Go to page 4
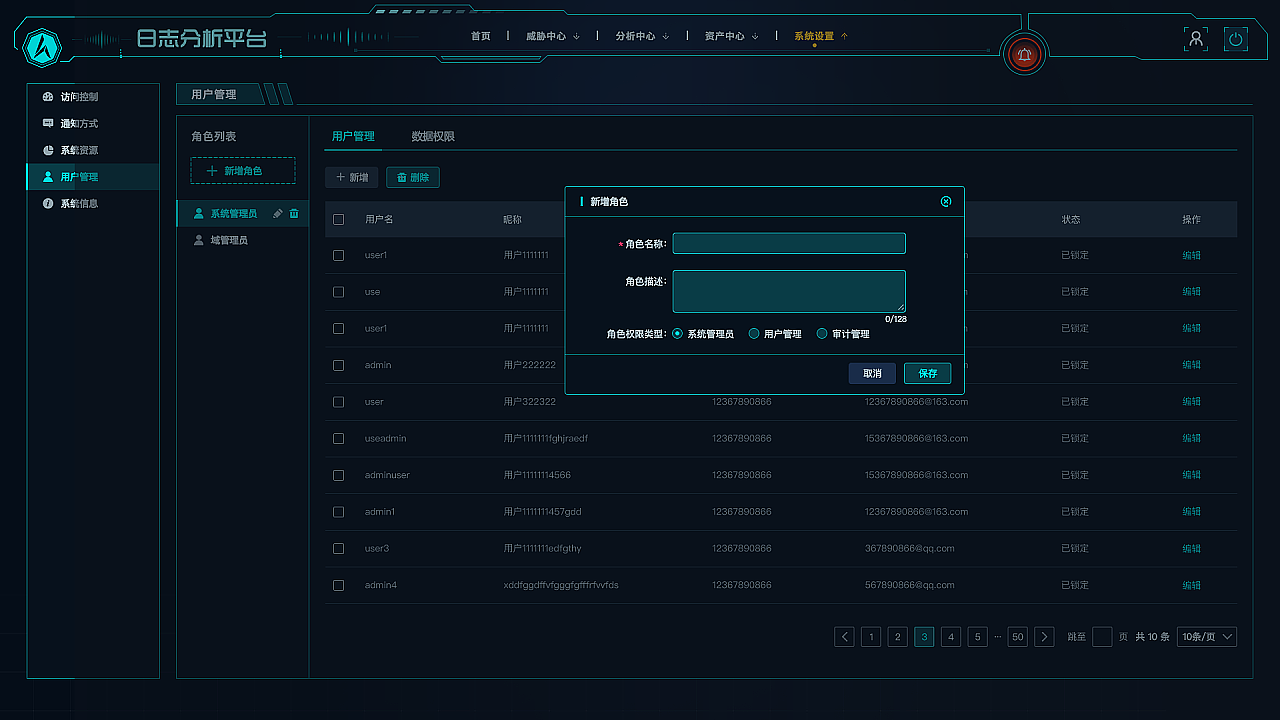Image resolution: width=1280 pixels, height=720 pixels. 951,637
